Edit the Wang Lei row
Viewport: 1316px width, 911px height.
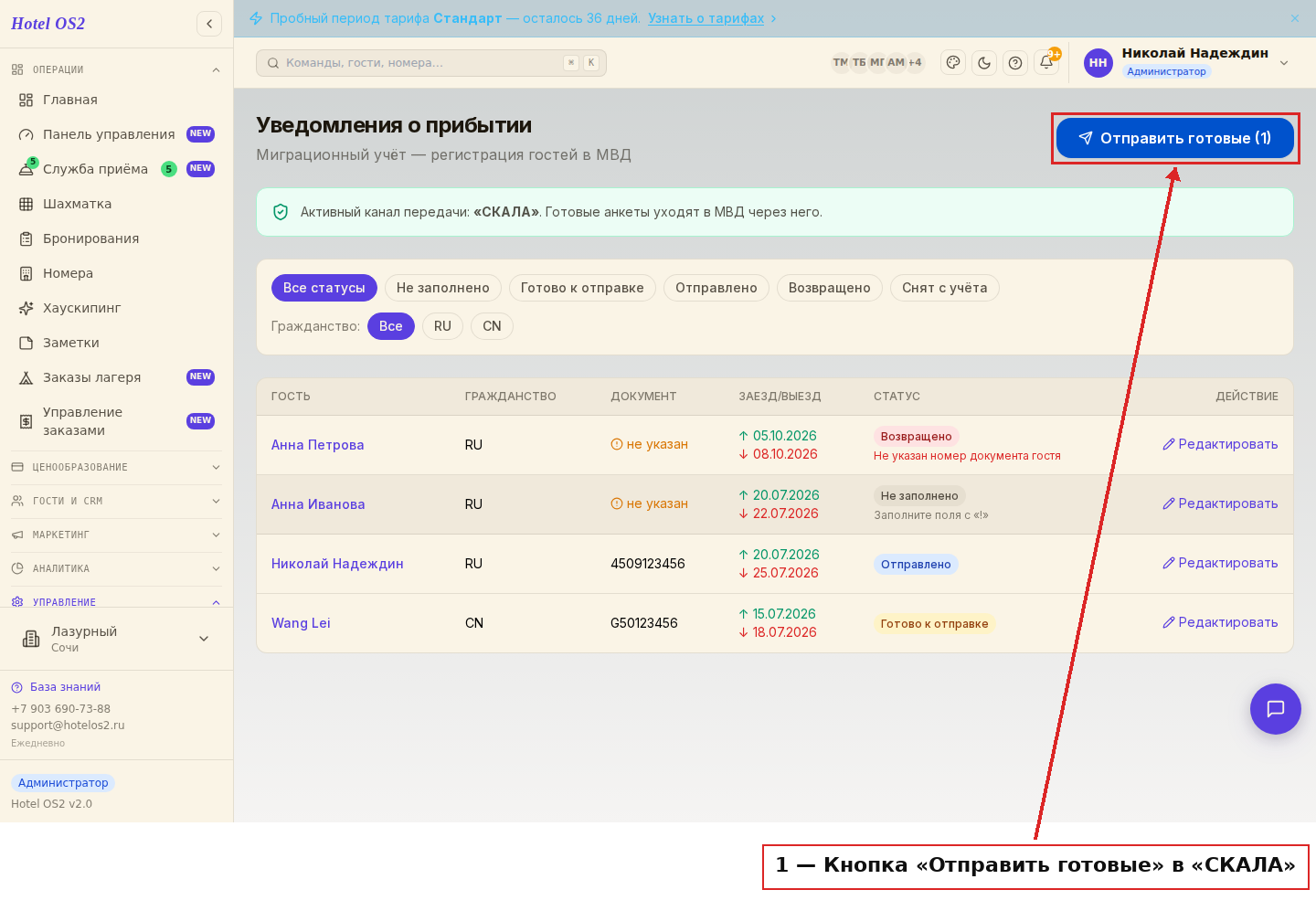pos(1220,622)
